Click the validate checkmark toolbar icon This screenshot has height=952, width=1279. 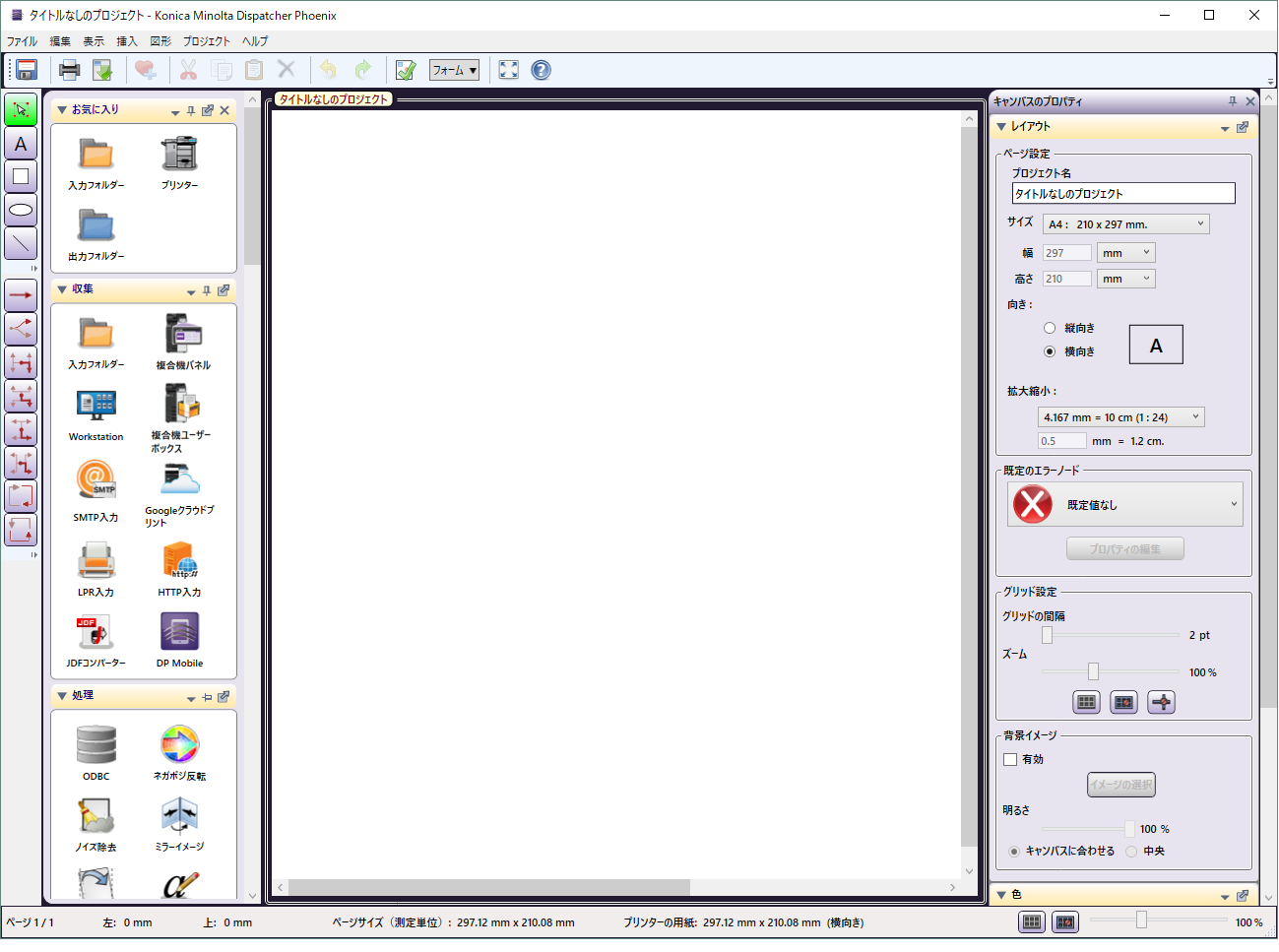405,70
